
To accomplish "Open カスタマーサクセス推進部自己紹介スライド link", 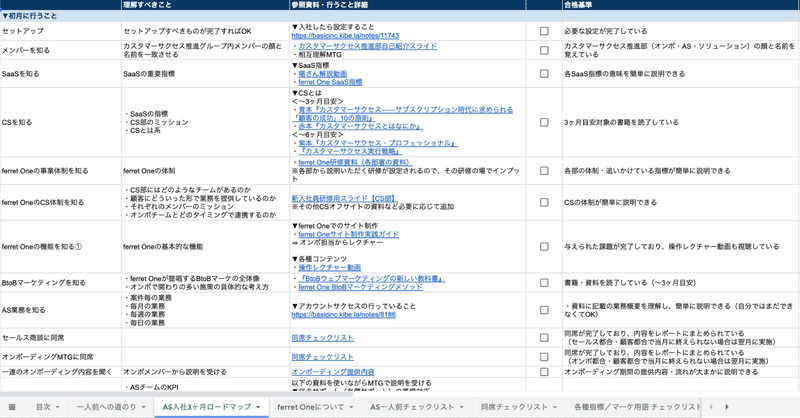I will [367, 46].
